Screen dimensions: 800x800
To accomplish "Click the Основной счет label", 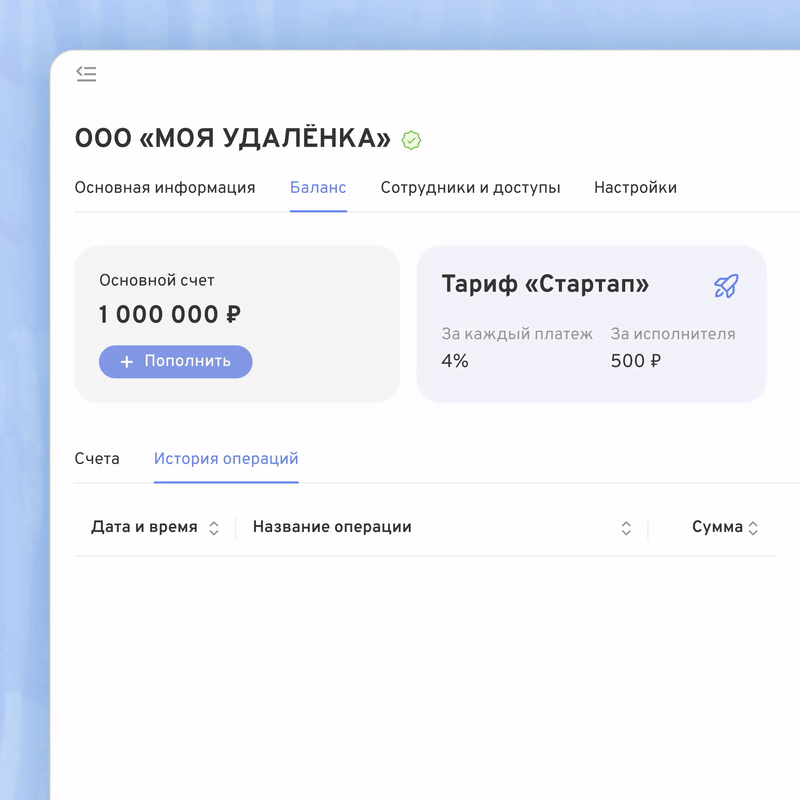I will pyautogui.click(x=157, y=280).
